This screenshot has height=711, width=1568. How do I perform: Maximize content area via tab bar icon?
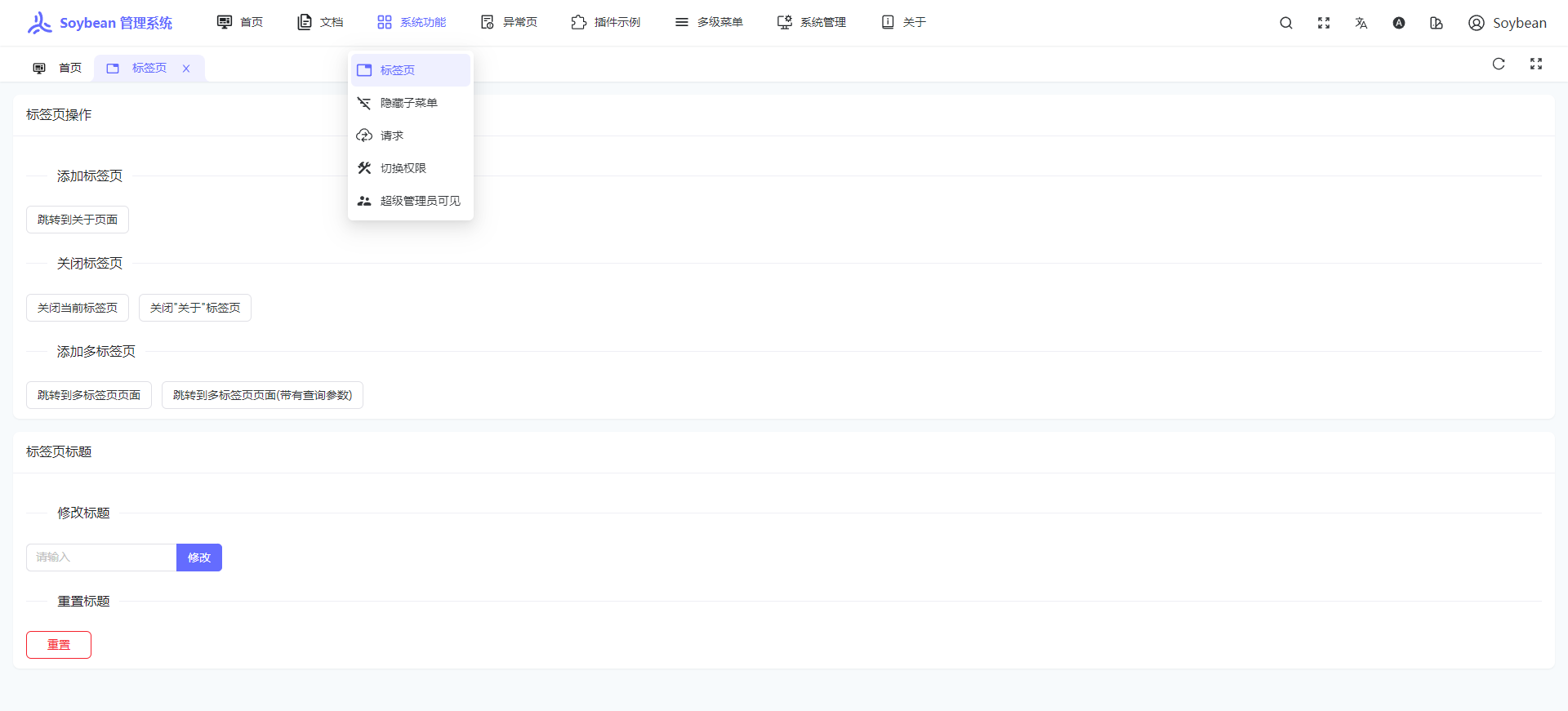(1536, 64)
